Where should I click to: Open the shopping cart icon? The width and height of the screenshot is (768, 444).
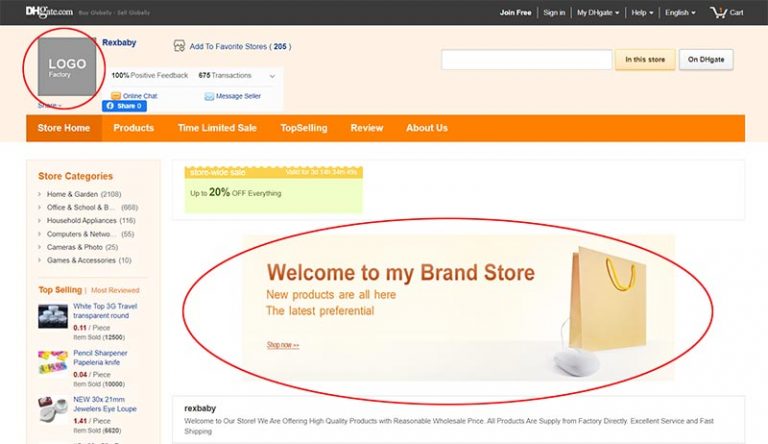click(x=718, y=12)
